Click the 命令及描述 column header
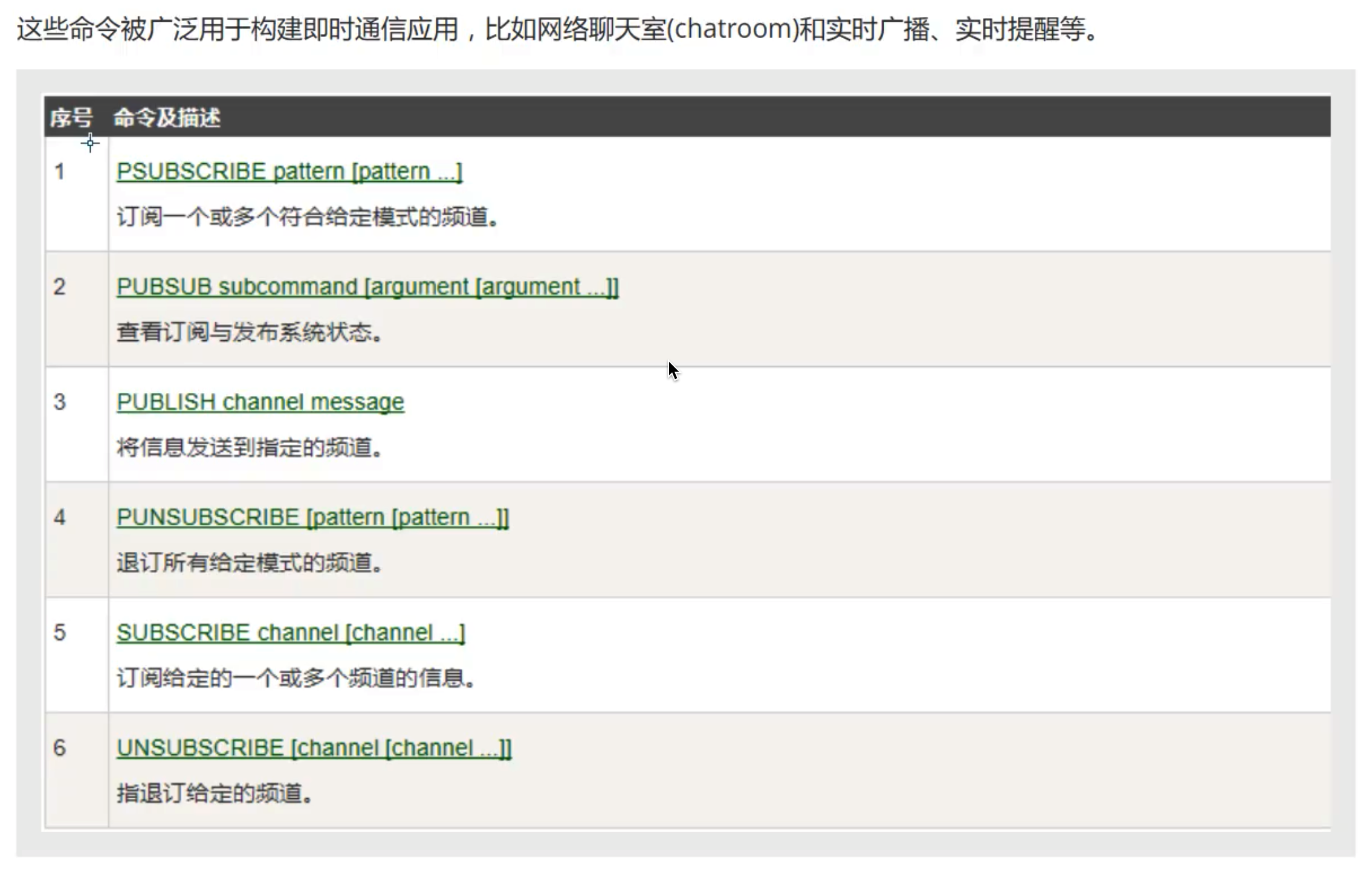1372x886 pixels. [167, 117]
